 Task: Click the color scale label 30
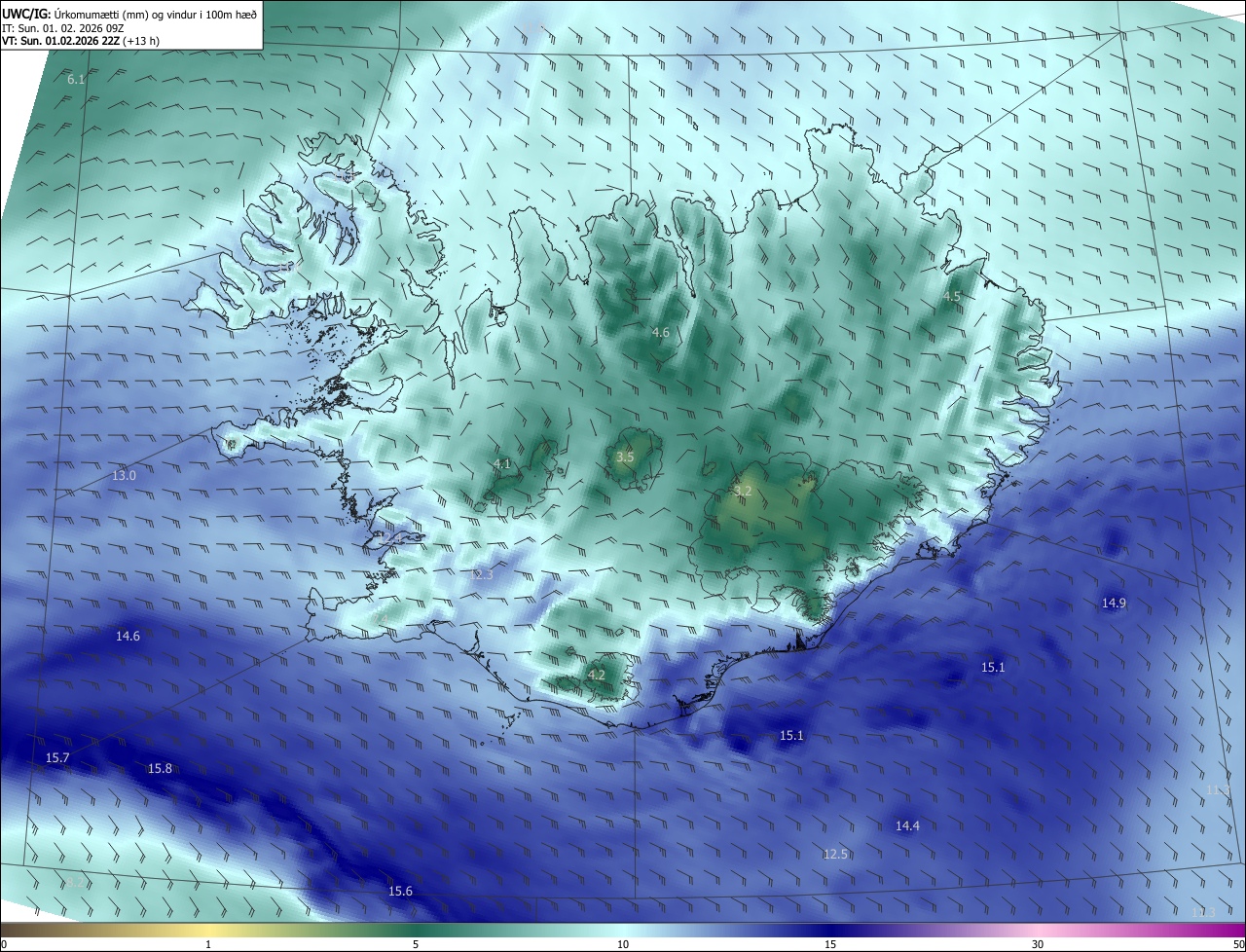point(1038,944)
